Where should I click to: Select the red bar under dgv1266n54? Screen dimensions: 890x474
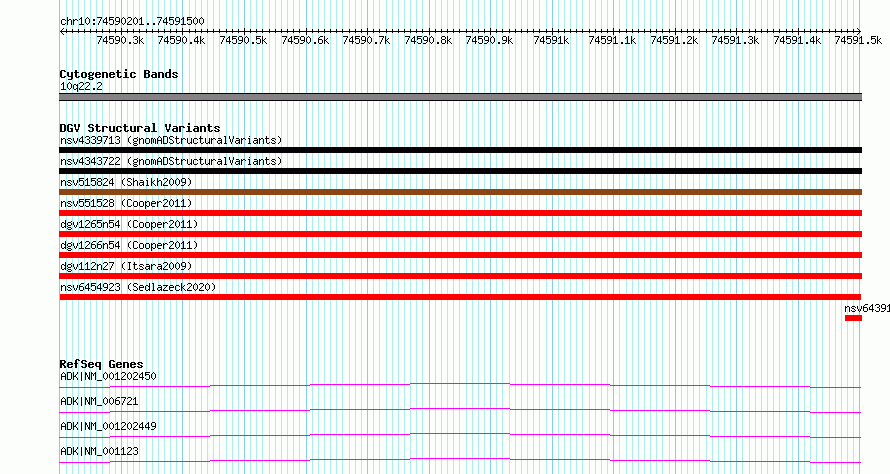click(x=460, y=255)
